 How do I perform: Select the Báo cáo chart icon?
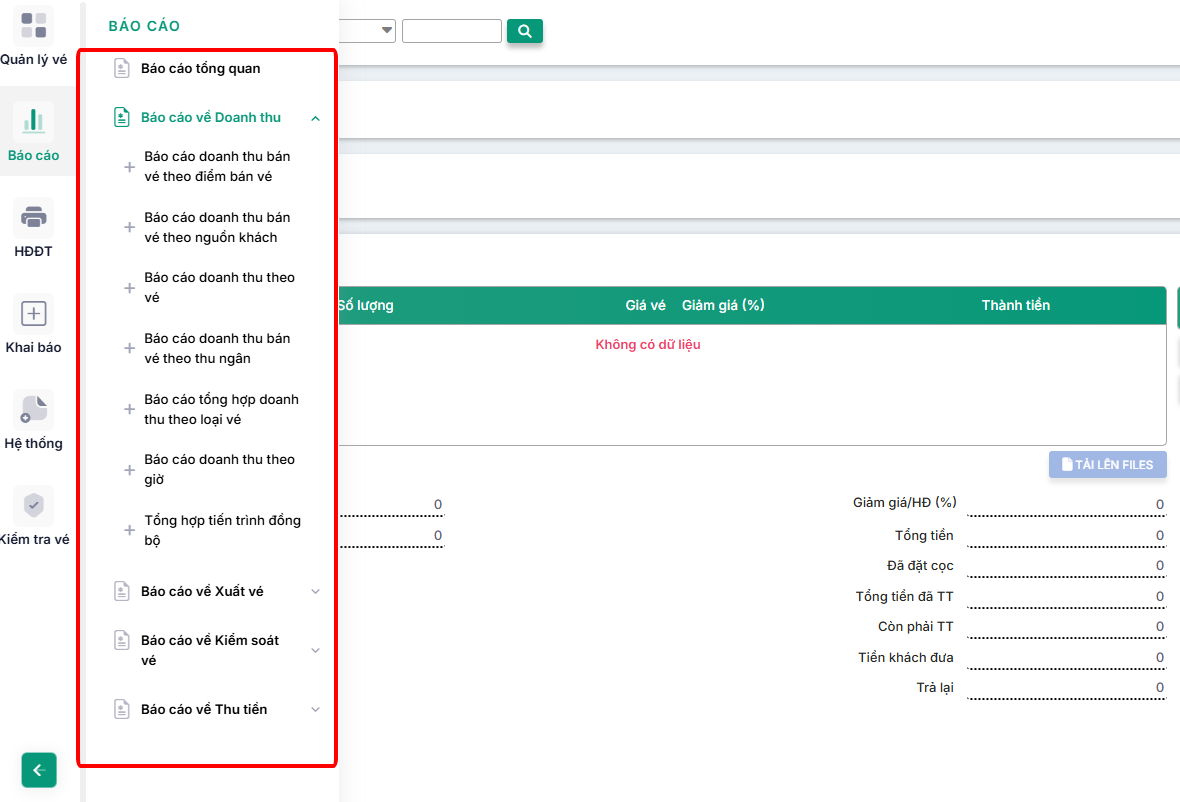click(34, 121)
